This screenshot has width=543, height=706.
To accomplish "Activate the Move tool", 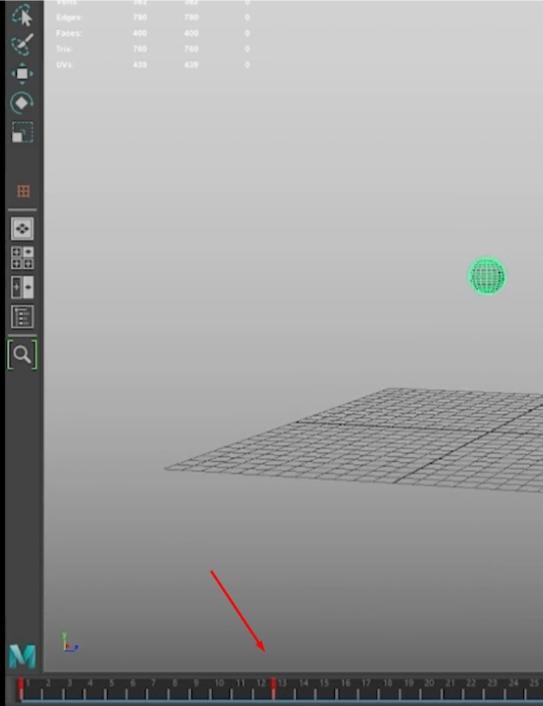I will [22, 73].
